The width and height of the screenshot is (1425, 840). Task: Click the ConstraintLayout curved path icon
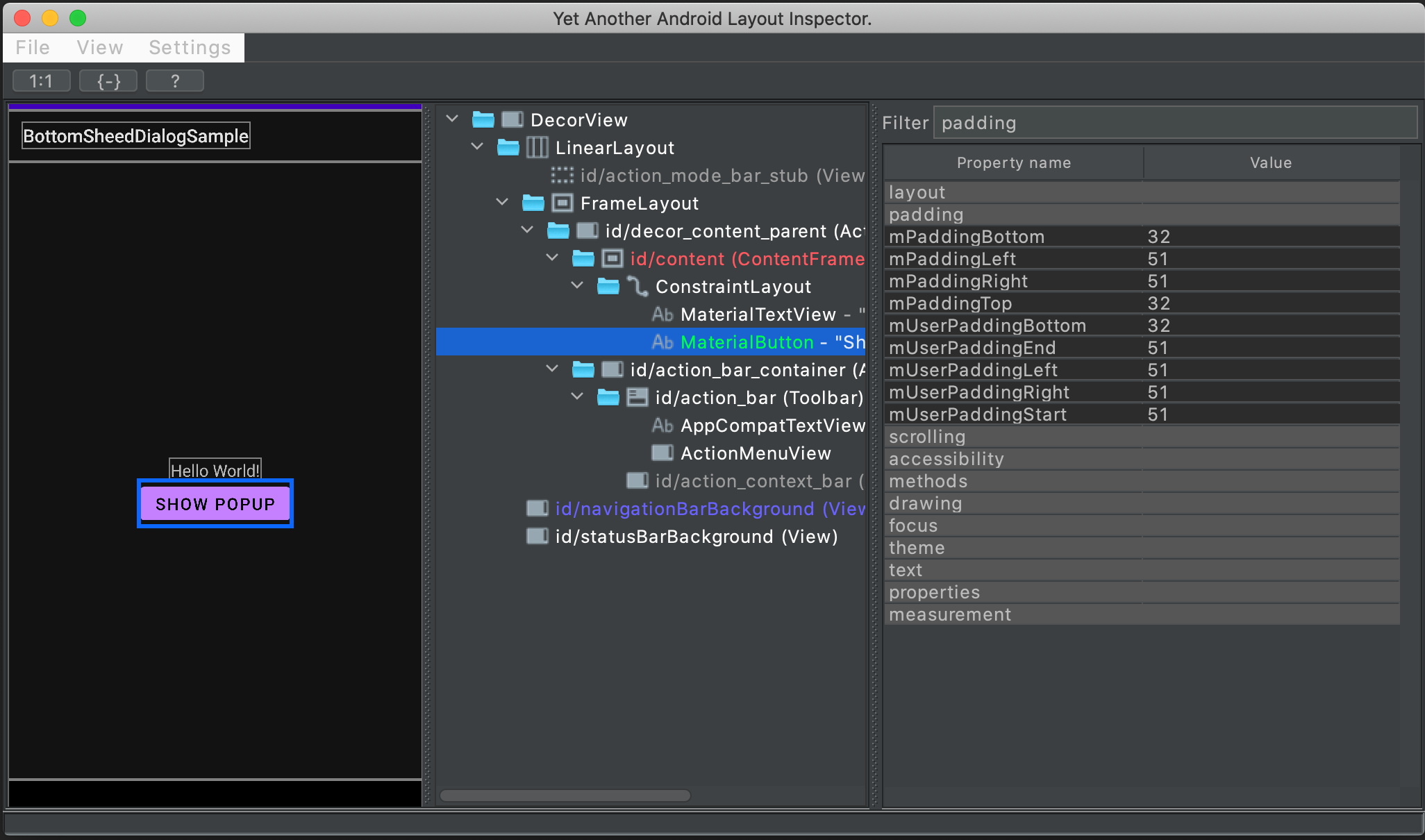[x=637, y=286]
